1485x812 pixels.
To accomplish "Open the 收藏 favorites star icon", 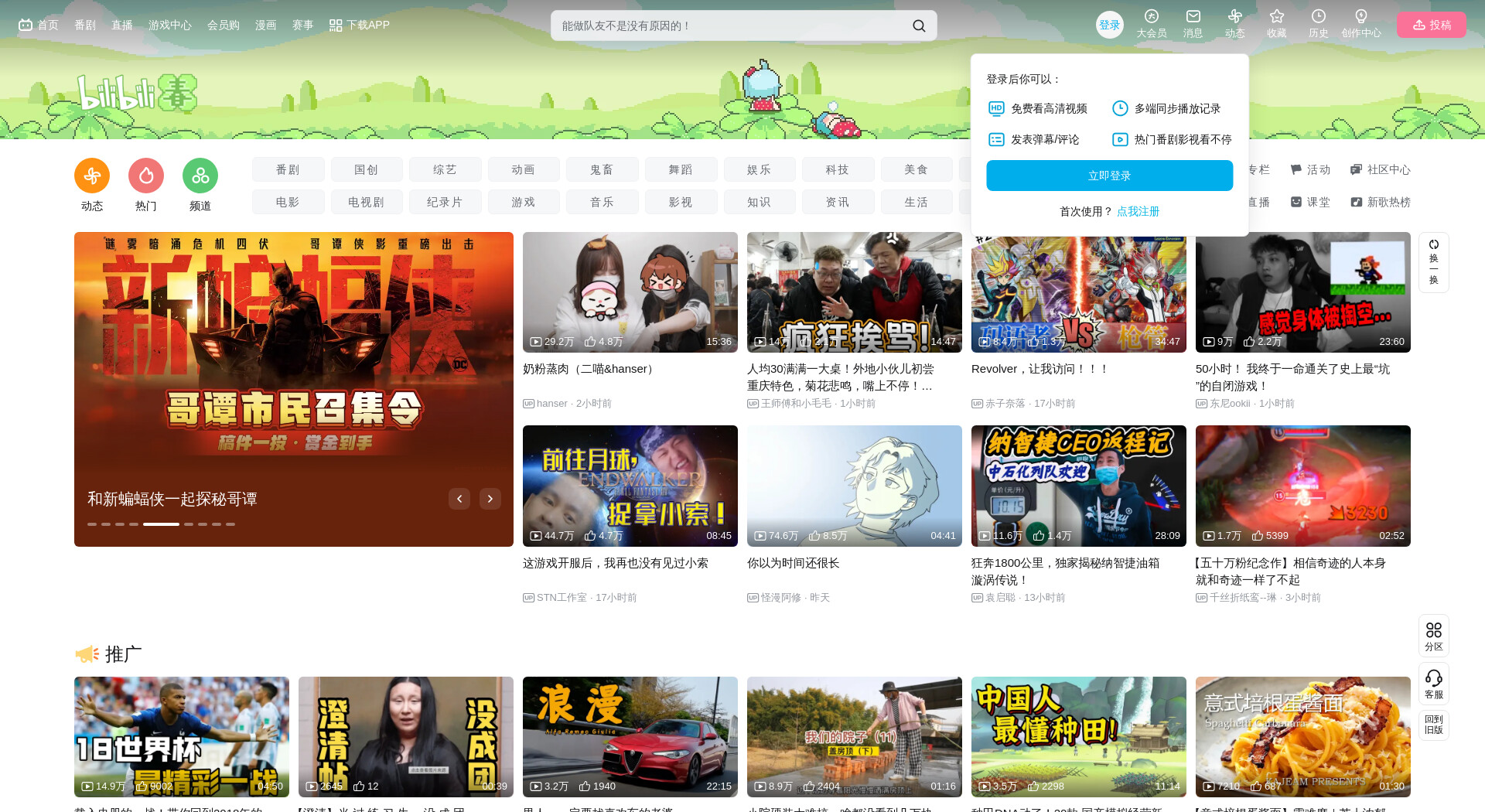I will tap(1276, 24).
